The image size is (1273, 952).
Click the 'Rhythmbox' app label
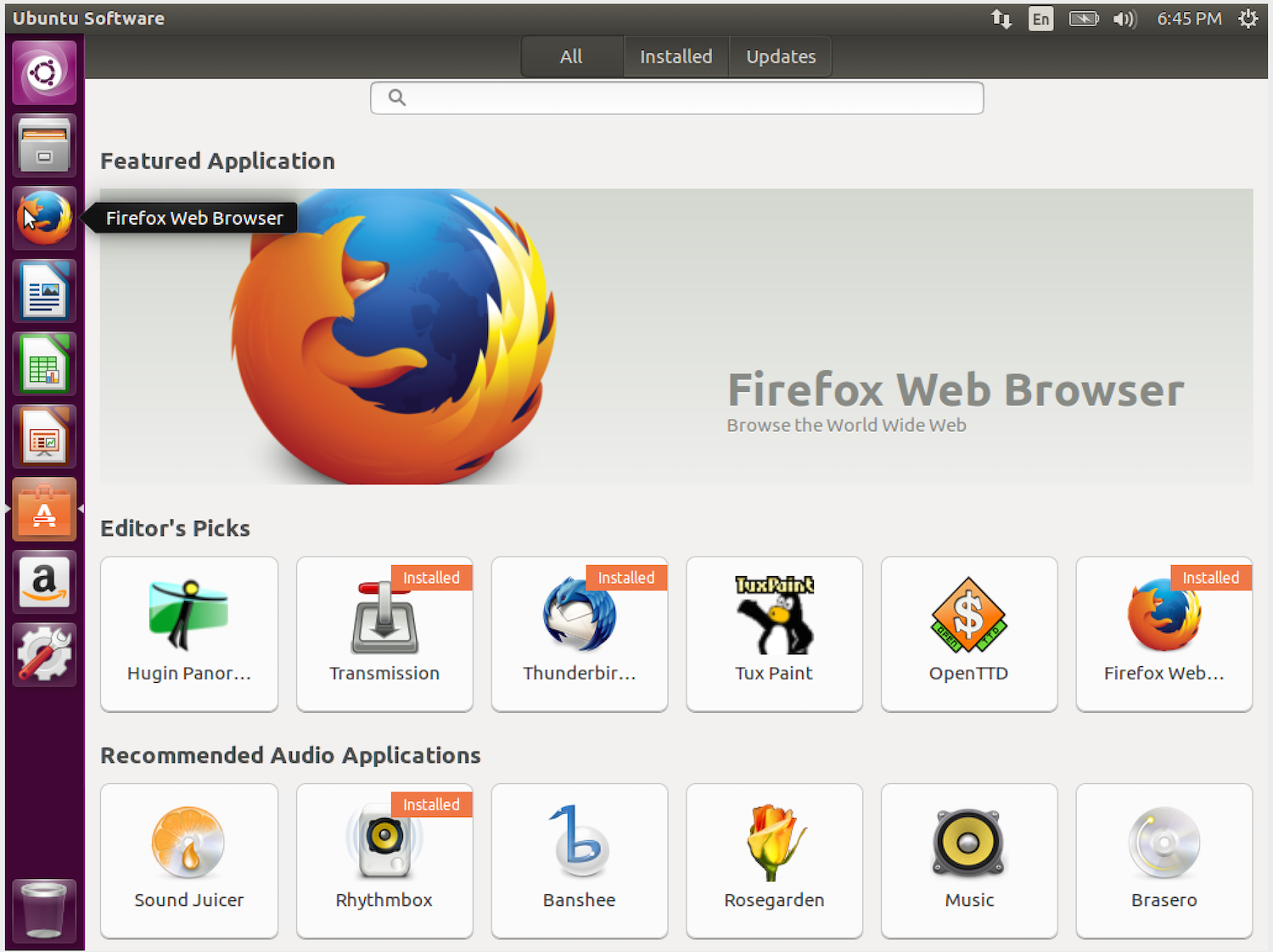(x=384, y=900)
